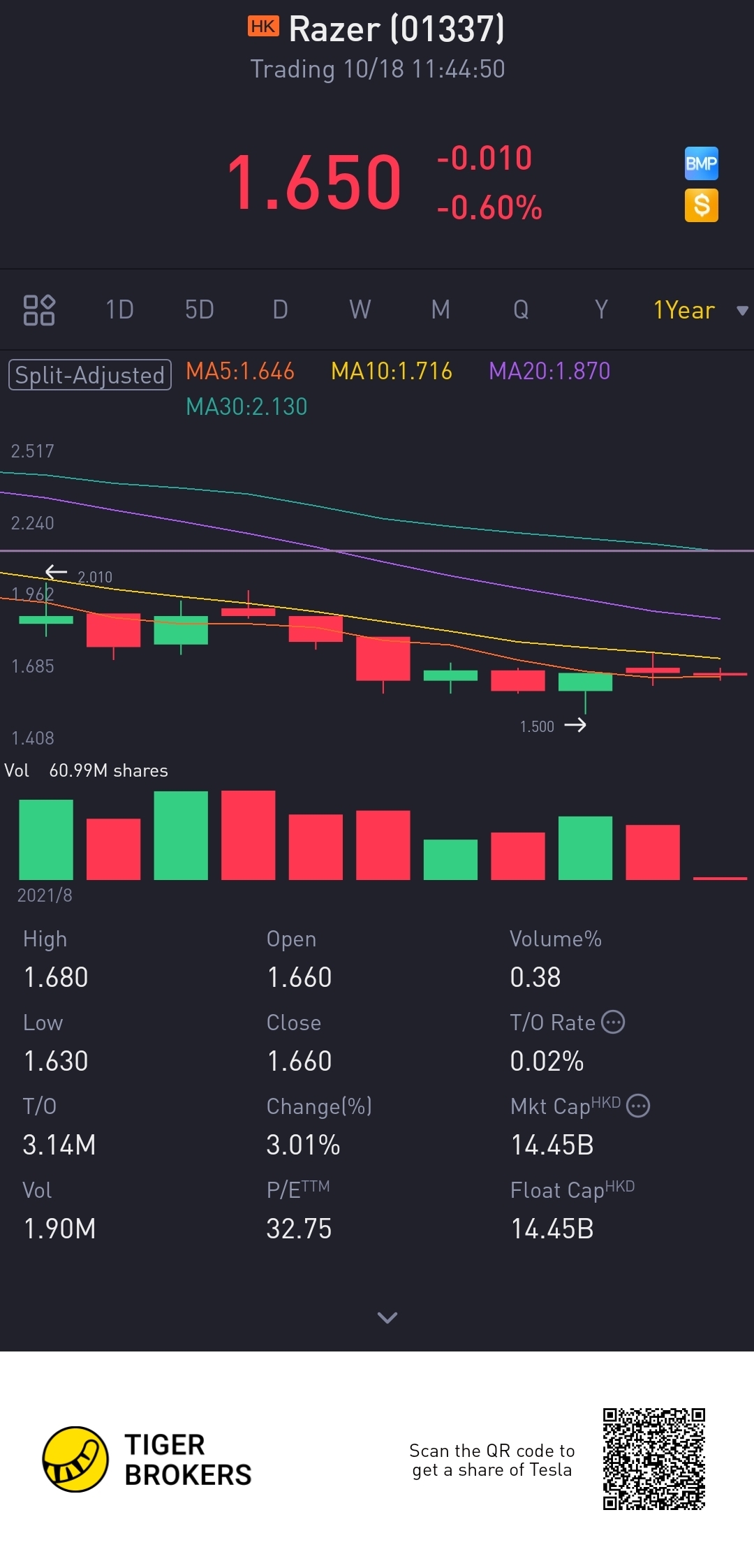Tap the MA20:1.870 indicator label

click(549, 371)
